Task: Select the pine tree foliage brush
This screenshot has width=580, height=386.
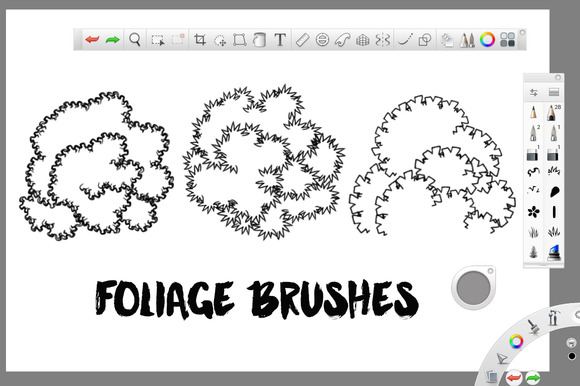Action: click(x=533, y=252)
